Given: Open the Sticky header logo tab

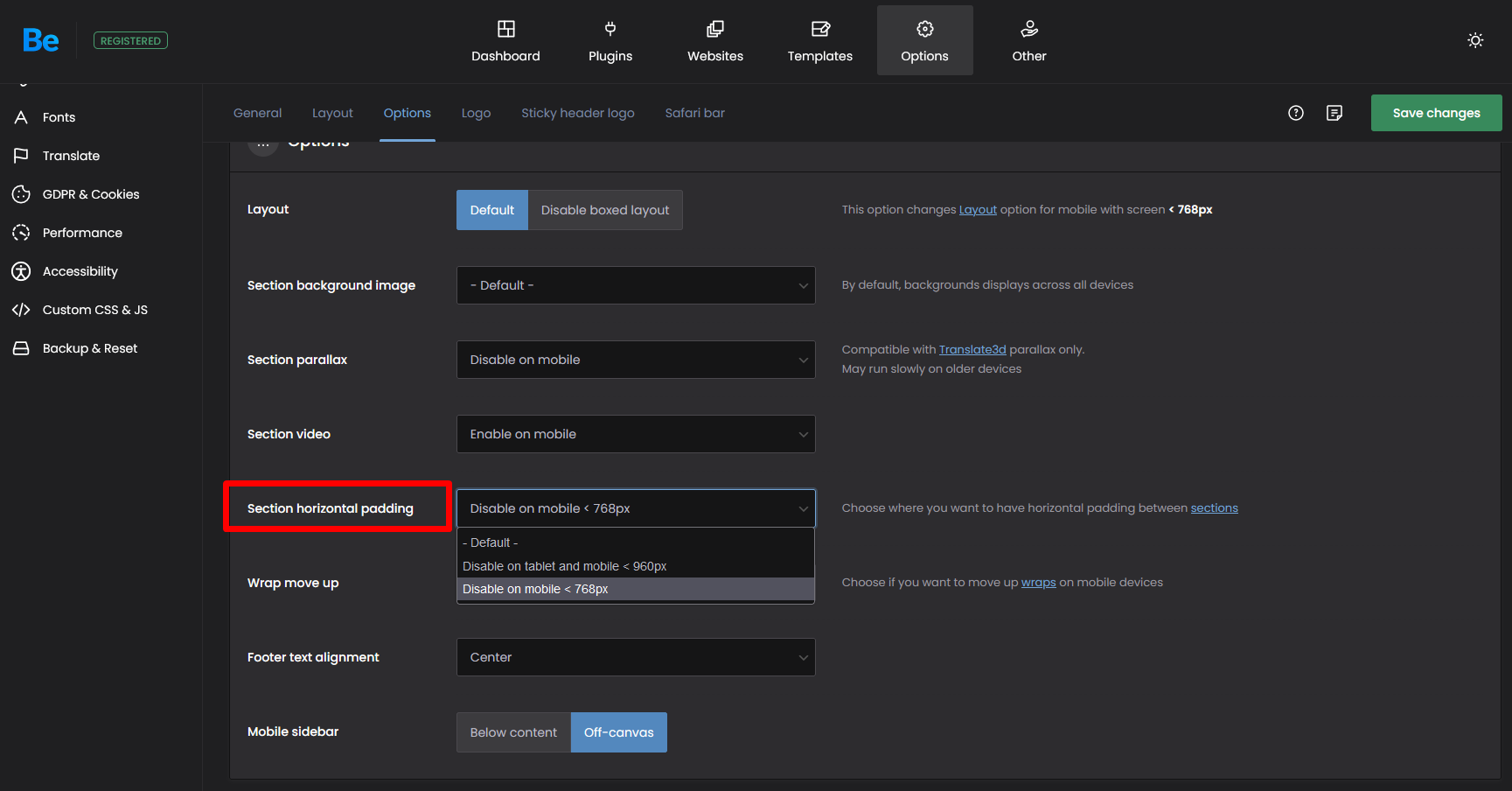Looking at the screenshot, I should tap(578, 113).
